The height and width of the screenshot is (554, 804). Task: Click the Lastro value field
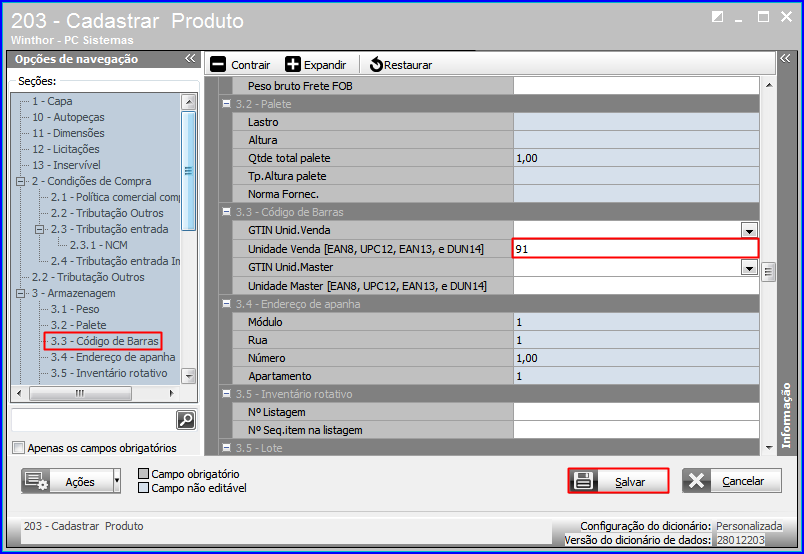pyautogui.click(x=636, y=122)
